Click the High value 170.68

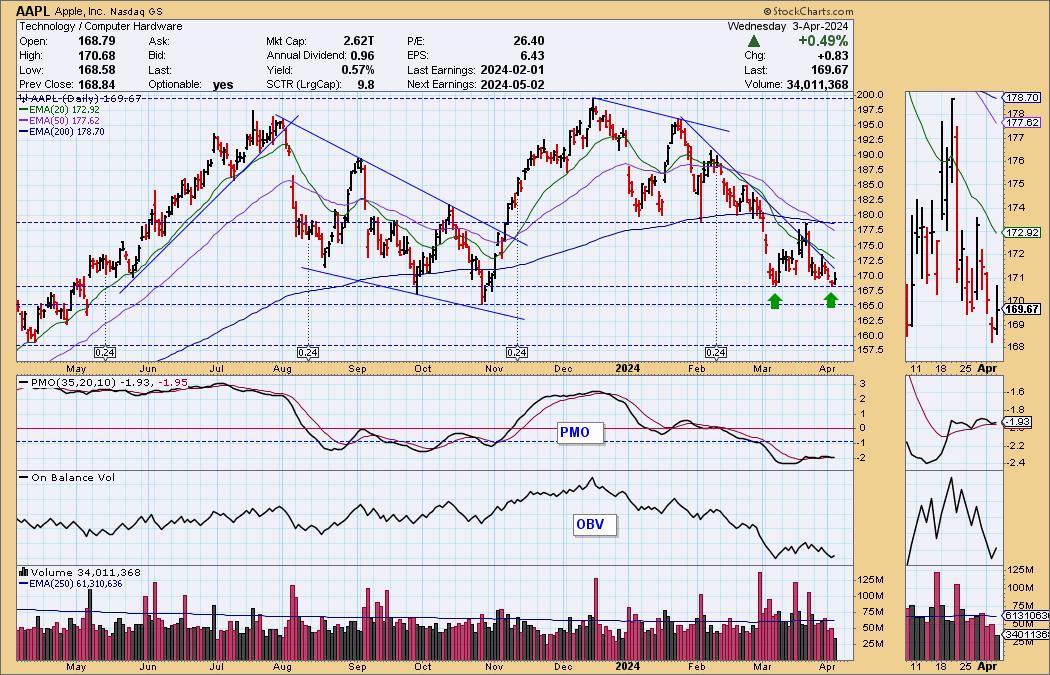point(98,56)
